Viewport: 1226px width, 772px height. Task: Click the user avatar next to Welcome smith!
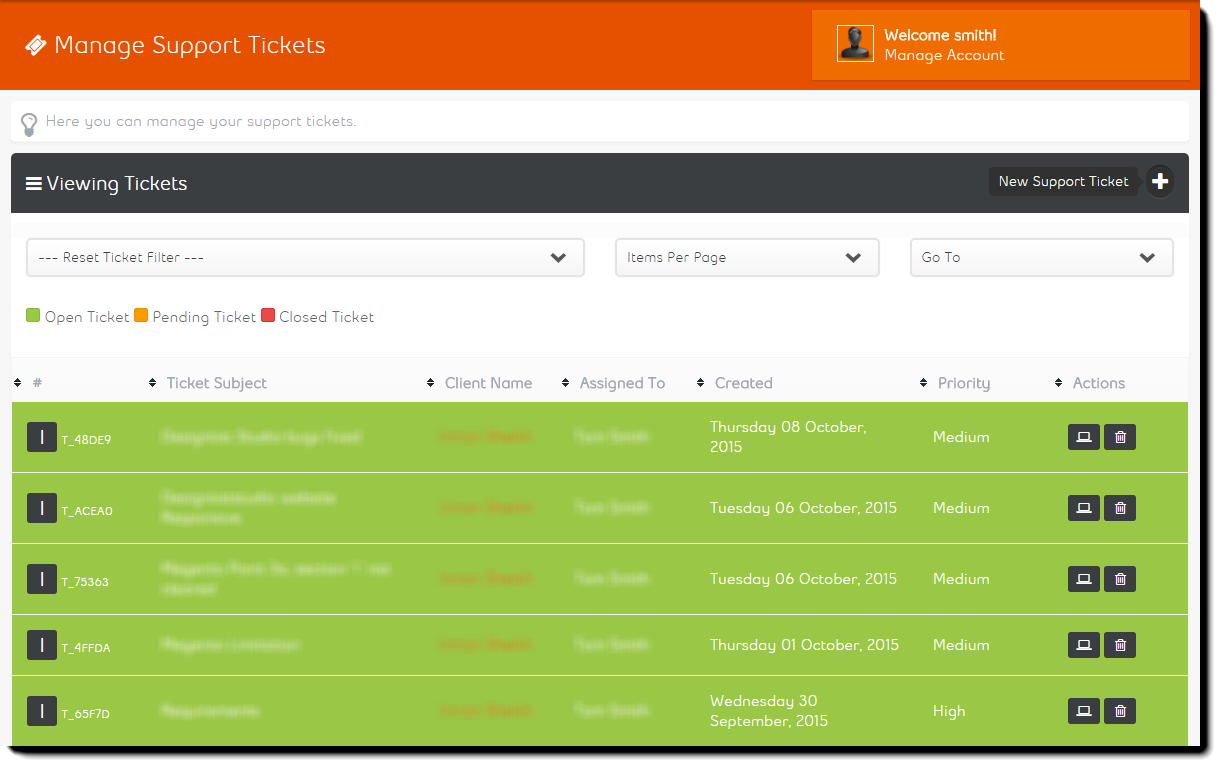855,43
